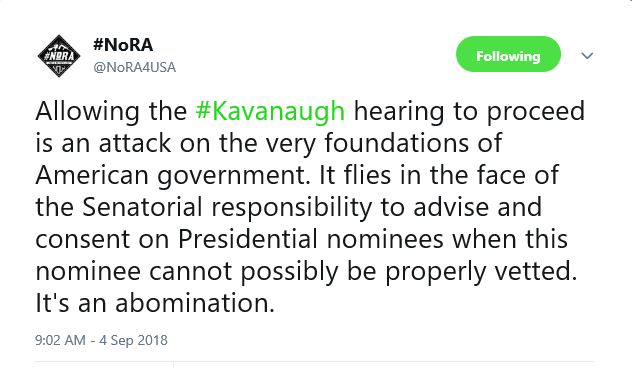632x367 pixels.
Task: Click the word 'Allowing' starting the tweet
Action: point(87,112)
